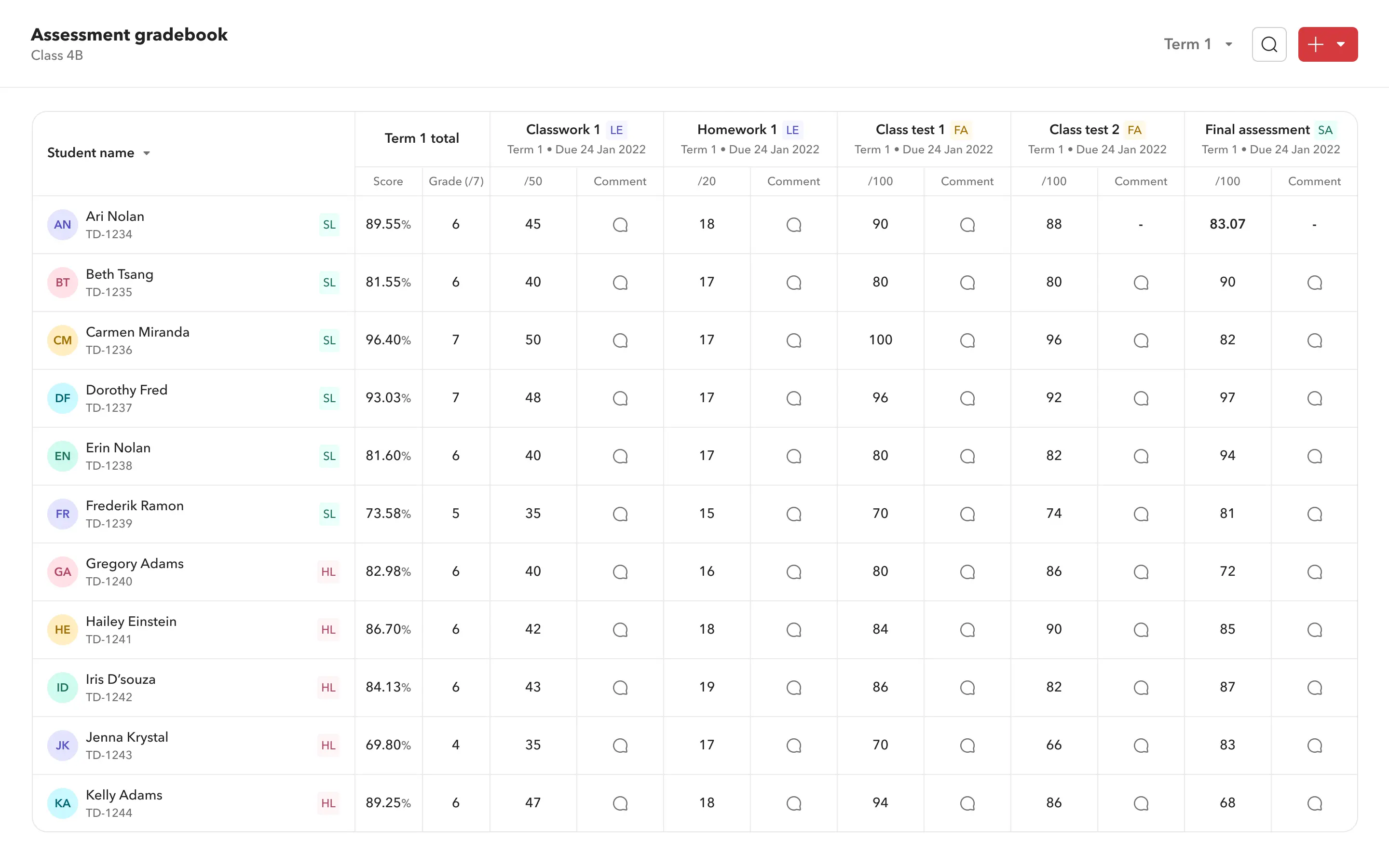The width and height of the screenshot is (1389, 868).
Task: Toggle HL tag for Gregory Adams
Action: coord(328,571)
